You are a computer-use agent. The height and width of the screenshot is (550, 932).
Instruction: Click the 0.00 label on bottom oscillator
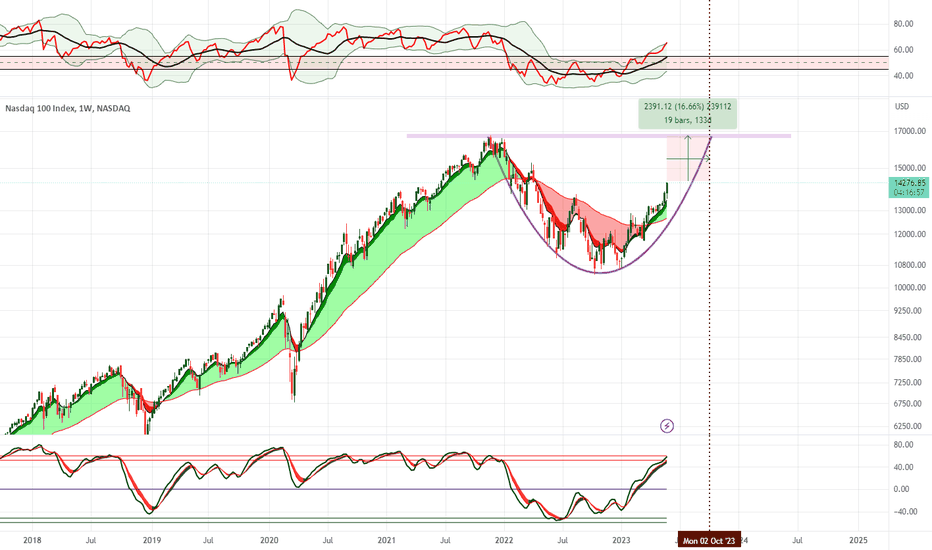tap(901, 489)
